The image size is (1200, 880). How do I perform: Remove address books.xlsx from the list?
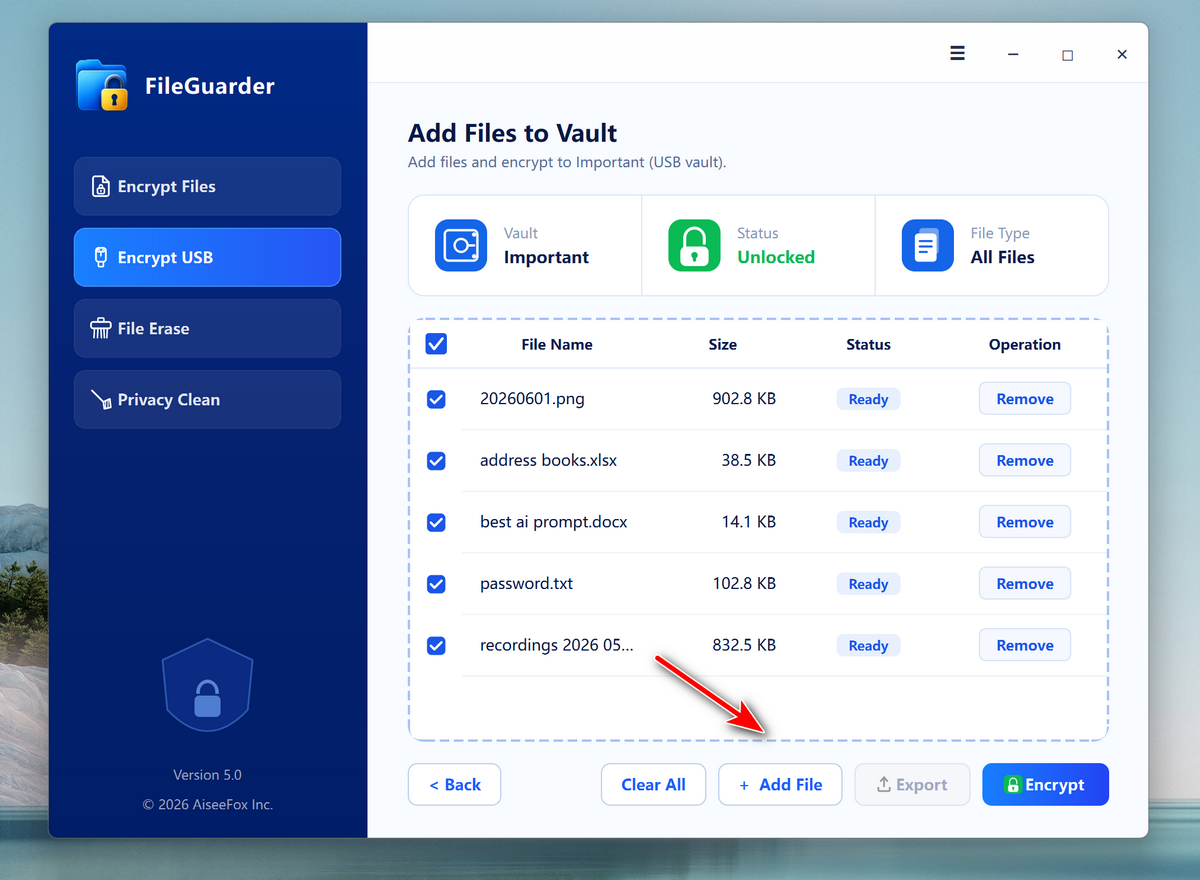[1025, 461]
